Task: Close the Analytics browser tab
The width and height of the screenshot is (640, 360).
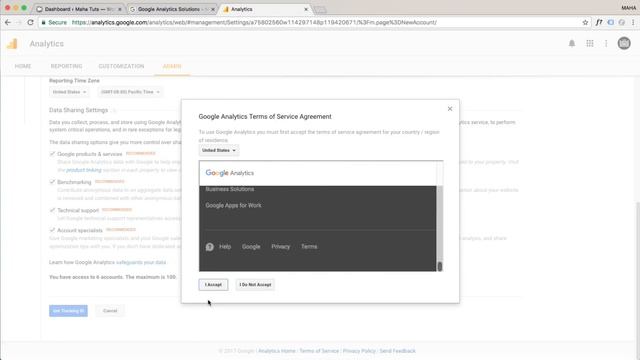Action: coord(306,9)
